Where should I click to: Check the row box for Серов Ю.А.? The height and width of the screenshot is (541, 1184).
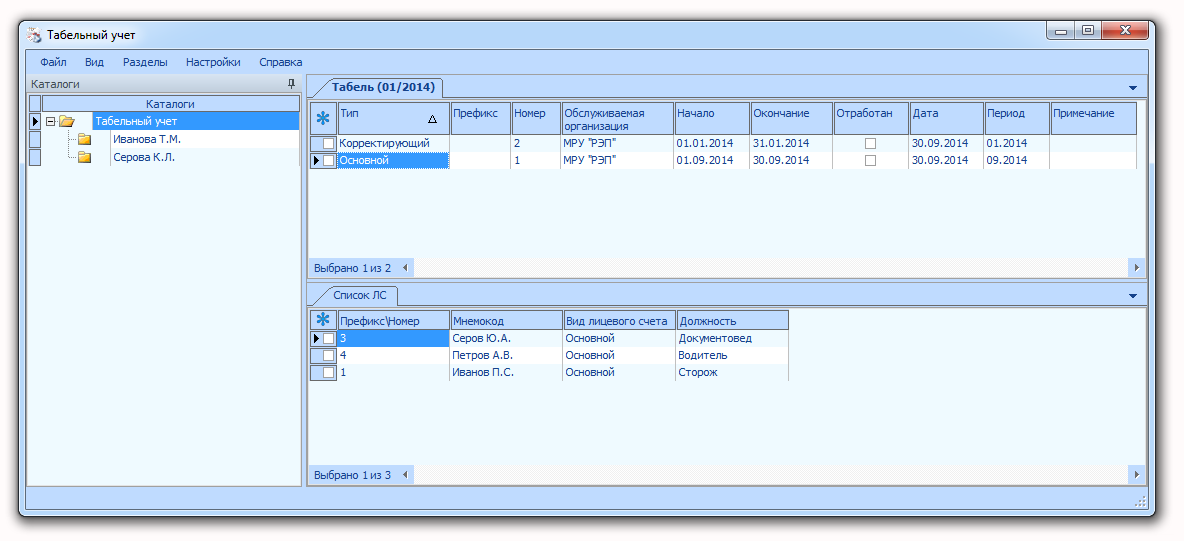328,339
